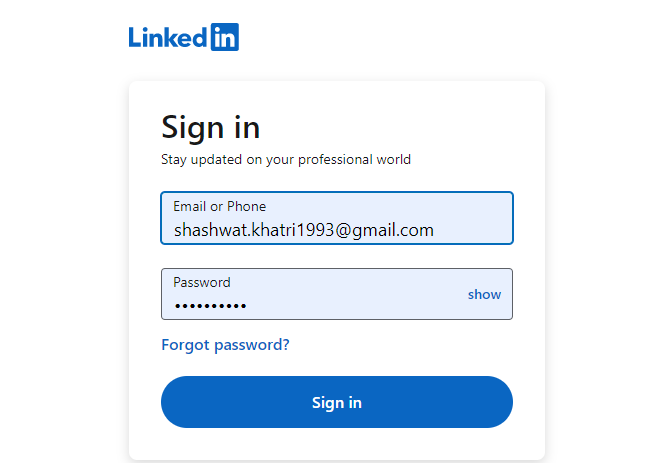Place cursor before "shashwat" in the email
Image resolution: width=650 pixels, height=463 pixels.
(x=174, y=230)
